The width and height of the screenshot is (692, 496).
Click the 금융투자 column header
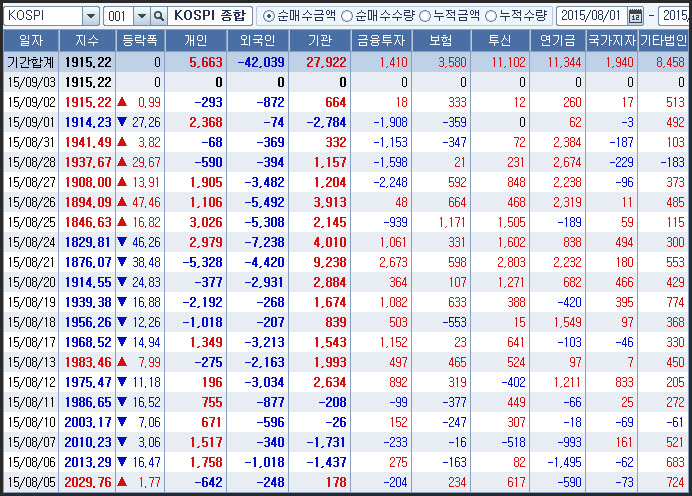pos(381,41)
